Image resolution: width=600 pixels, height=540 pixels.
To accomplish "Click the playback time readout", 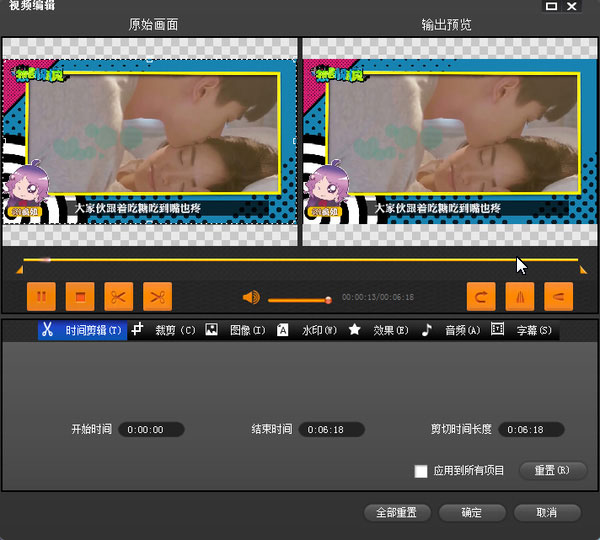I will (378, 297).
